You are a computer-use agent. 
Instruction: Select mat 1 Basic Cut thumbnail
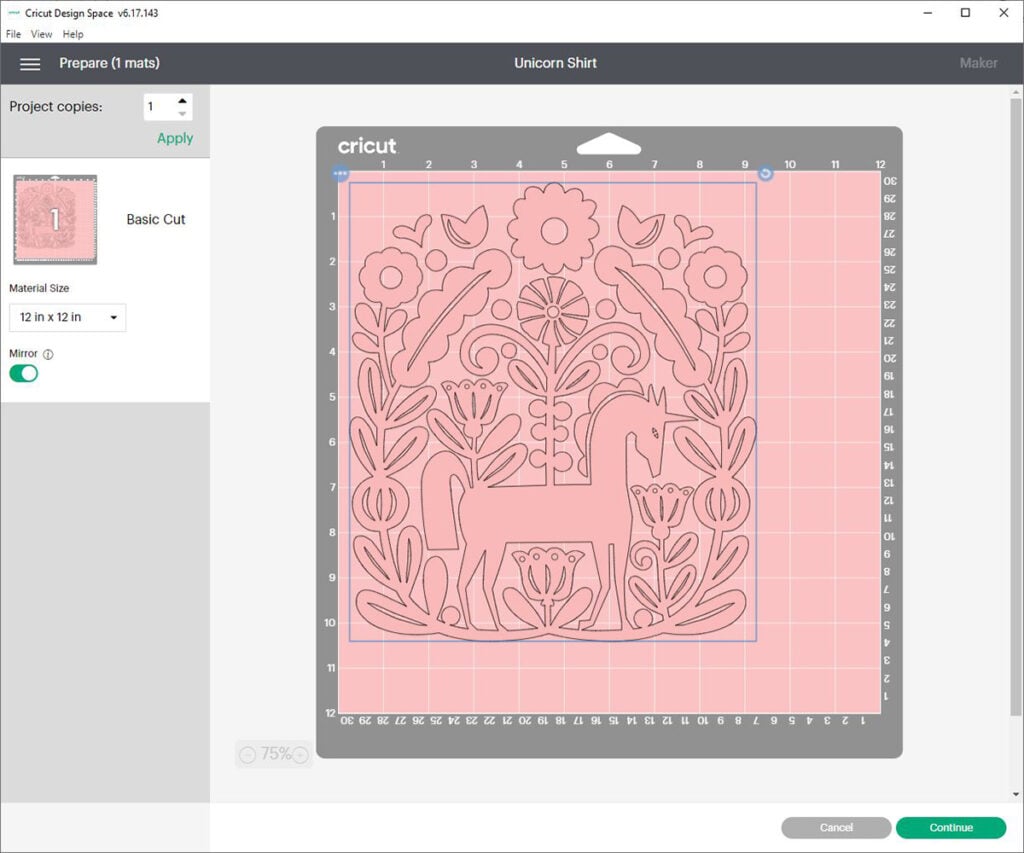pyautogui.click(x=56, y=219)
